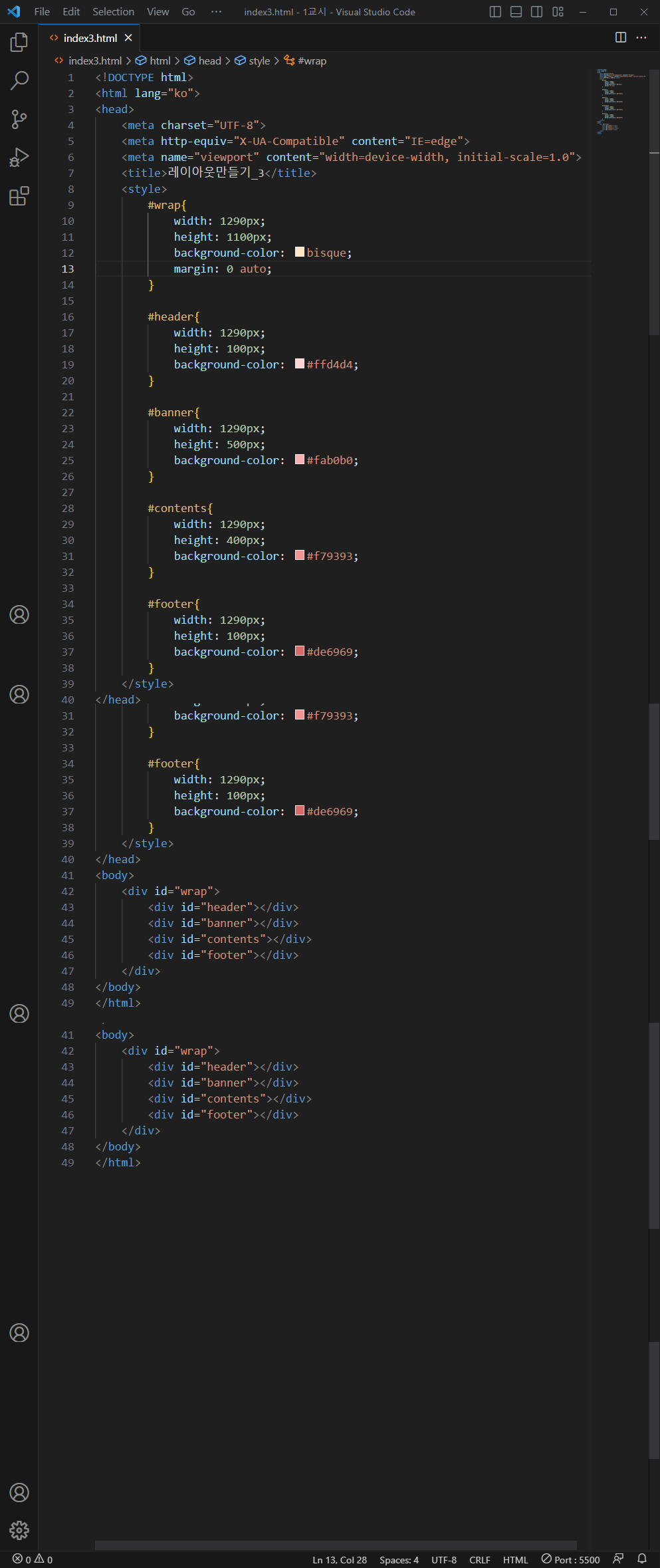Image resolution: width=660 pixels, height=1568 pixels.
Task: Click the '<head>' opening tag on line 3
Action: [x=114, y=109]
